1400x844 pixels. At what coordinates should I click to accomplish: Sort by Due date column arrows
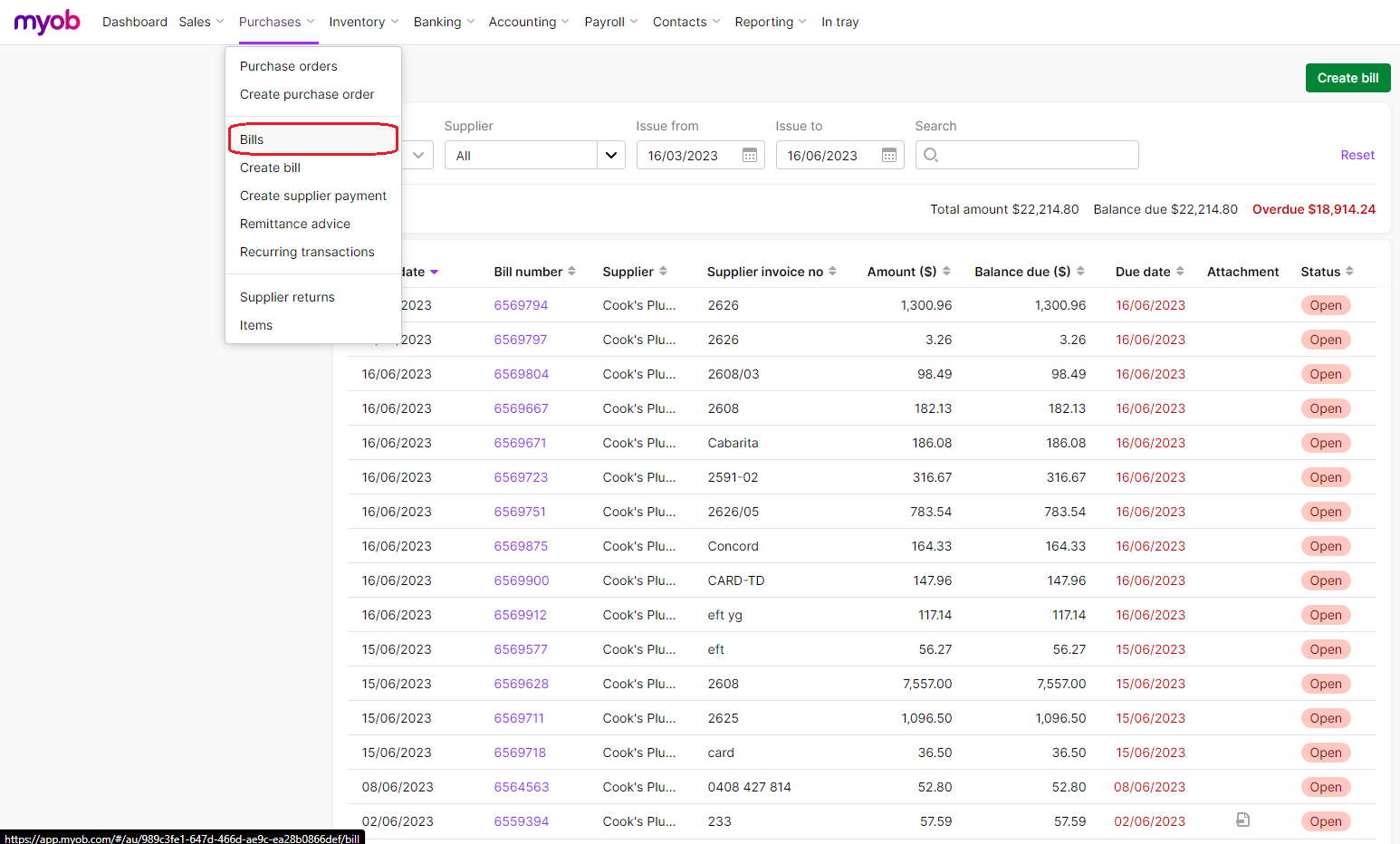[1180, 272]
